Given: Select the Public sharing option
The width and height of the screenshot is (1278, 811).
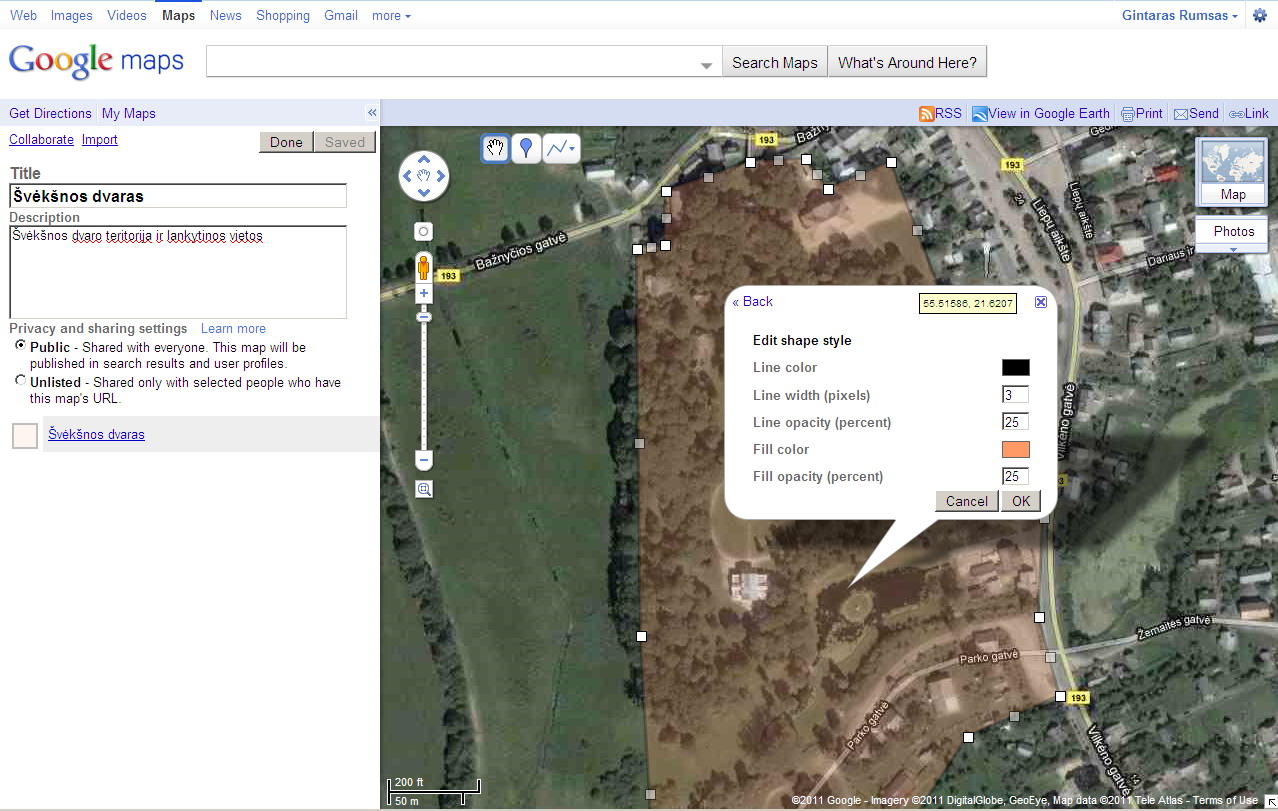Looking at the screenshot, I should [21, 346].
